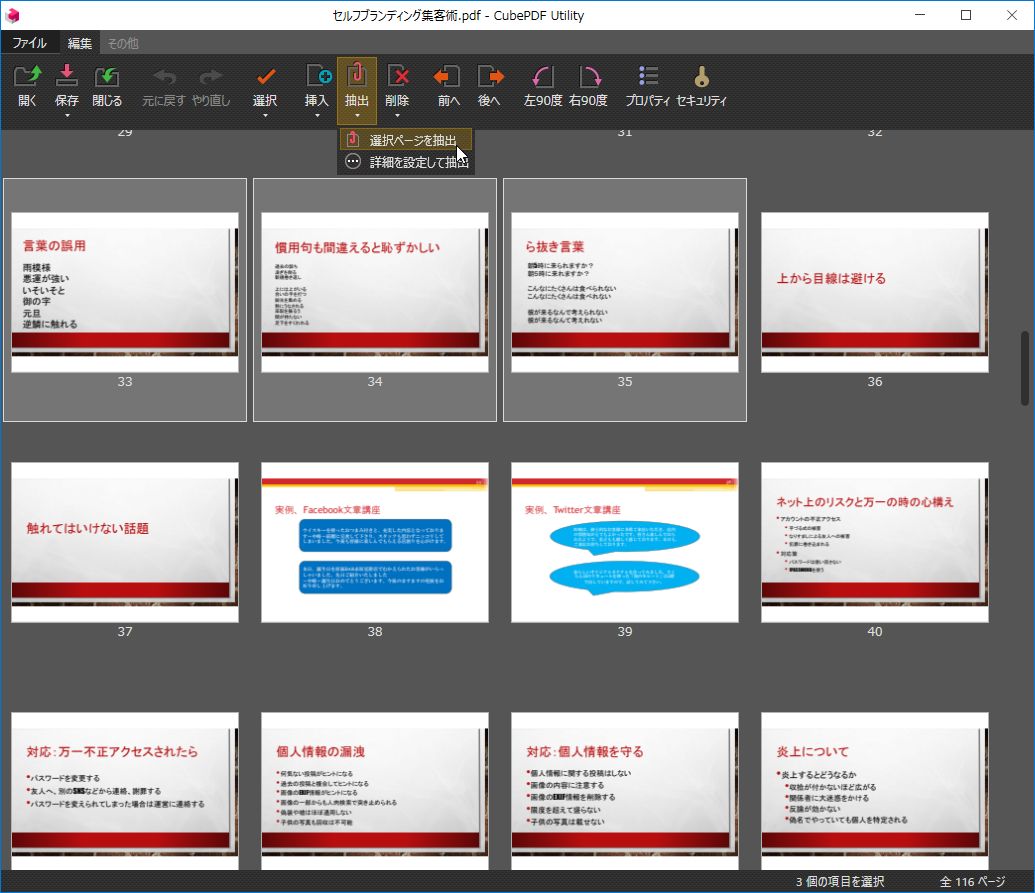Select thumbnail 個人情報の漏洩

pos(375,791)
